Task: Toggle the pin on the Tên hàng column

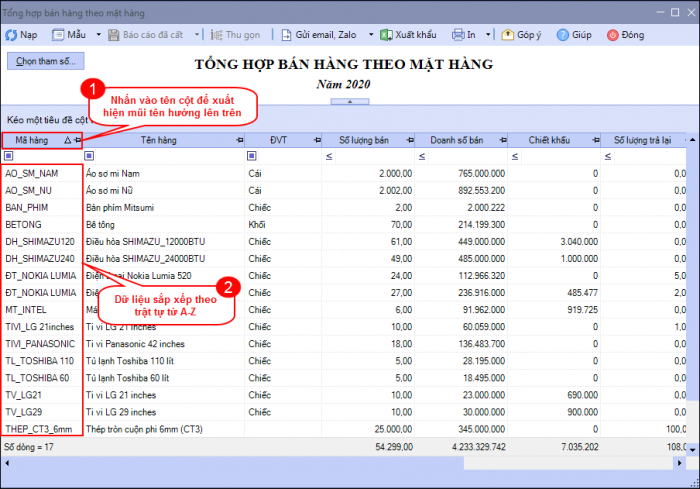Action: 238,141
